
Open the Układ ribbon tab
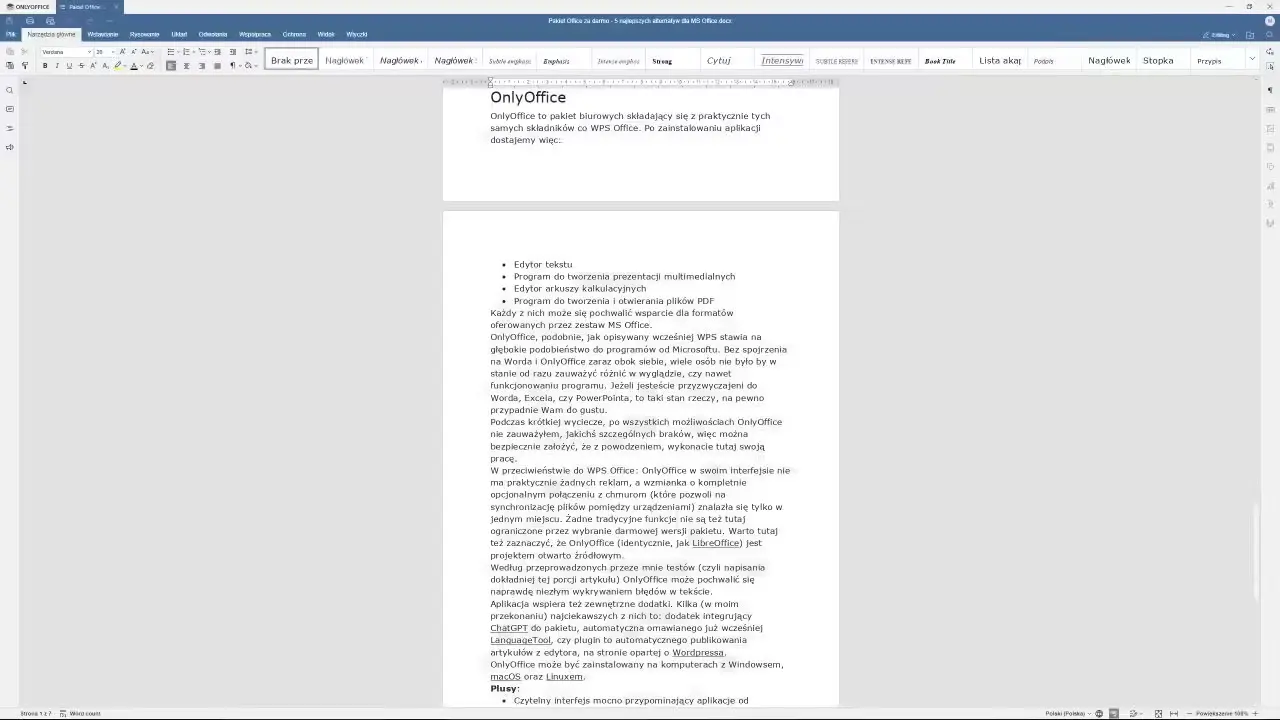coord(179,34)
